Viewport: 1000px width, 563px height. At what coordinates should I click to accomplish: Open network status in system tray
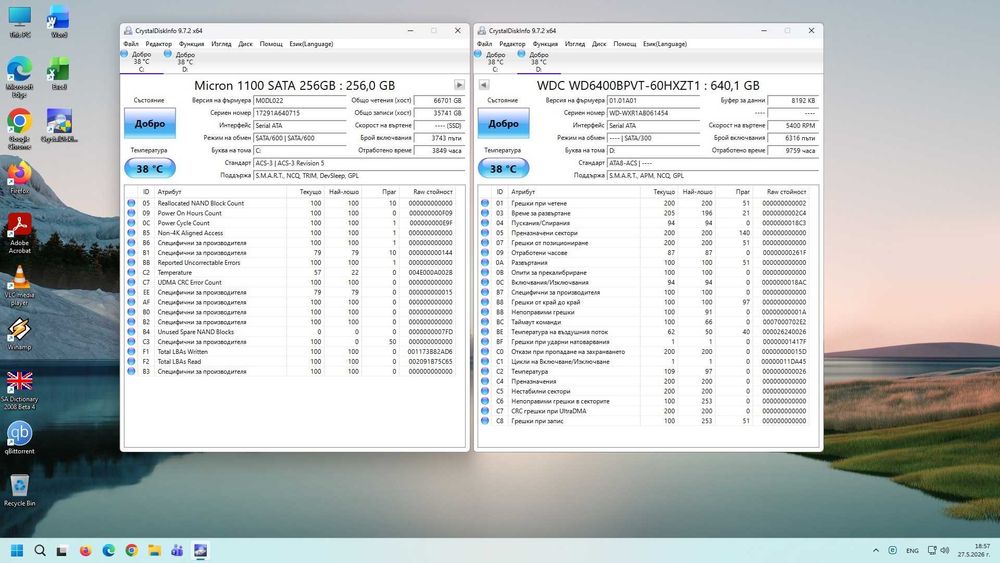[932, 550]
